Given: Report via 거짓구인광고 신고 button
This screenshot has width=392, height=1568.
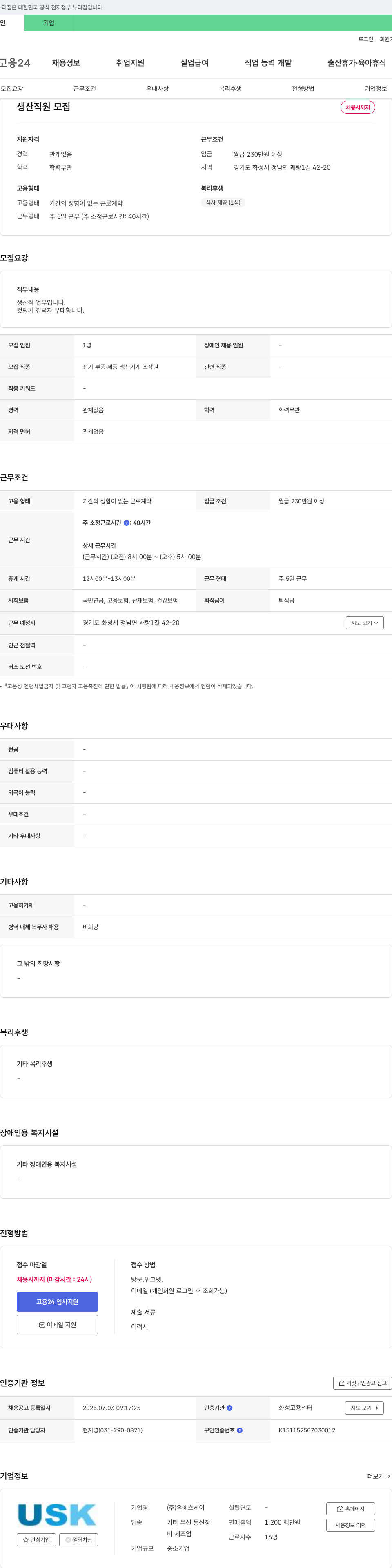Looking at the screenshot, I should pyautogui.click(x=362, y=1383).
